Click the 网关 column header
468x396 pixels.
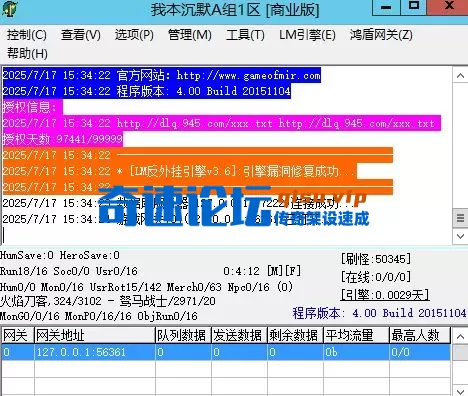pyautogui.click(x=18, y=335)
